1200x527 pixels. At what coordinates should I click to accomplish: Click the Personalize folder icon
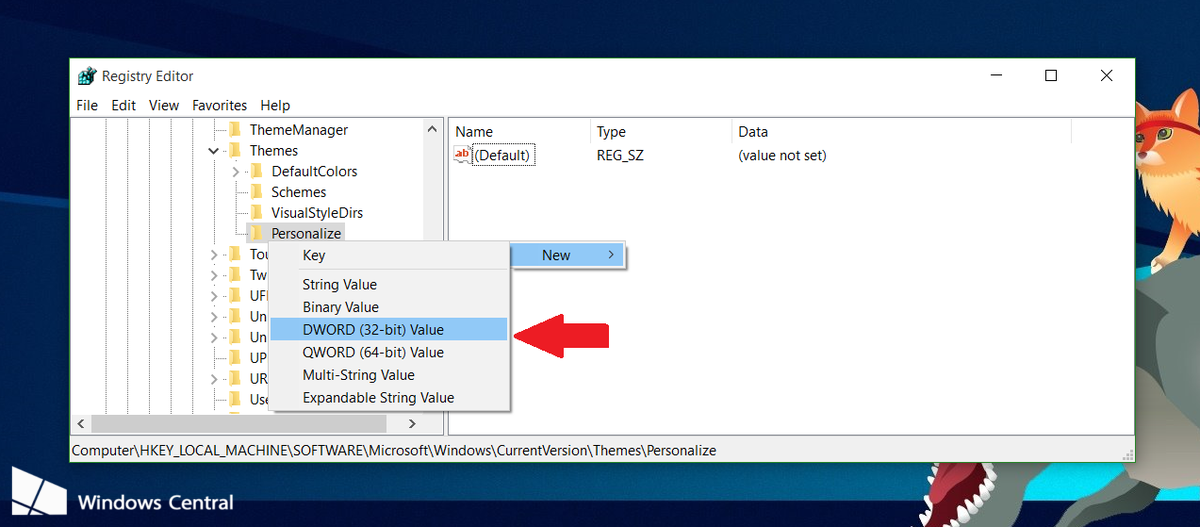click(x=257, y=233)
